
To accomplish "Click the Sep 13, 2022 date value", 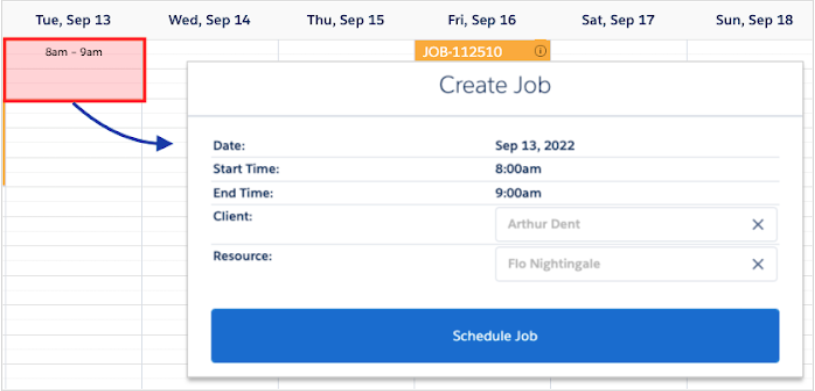I will (535, 146).
